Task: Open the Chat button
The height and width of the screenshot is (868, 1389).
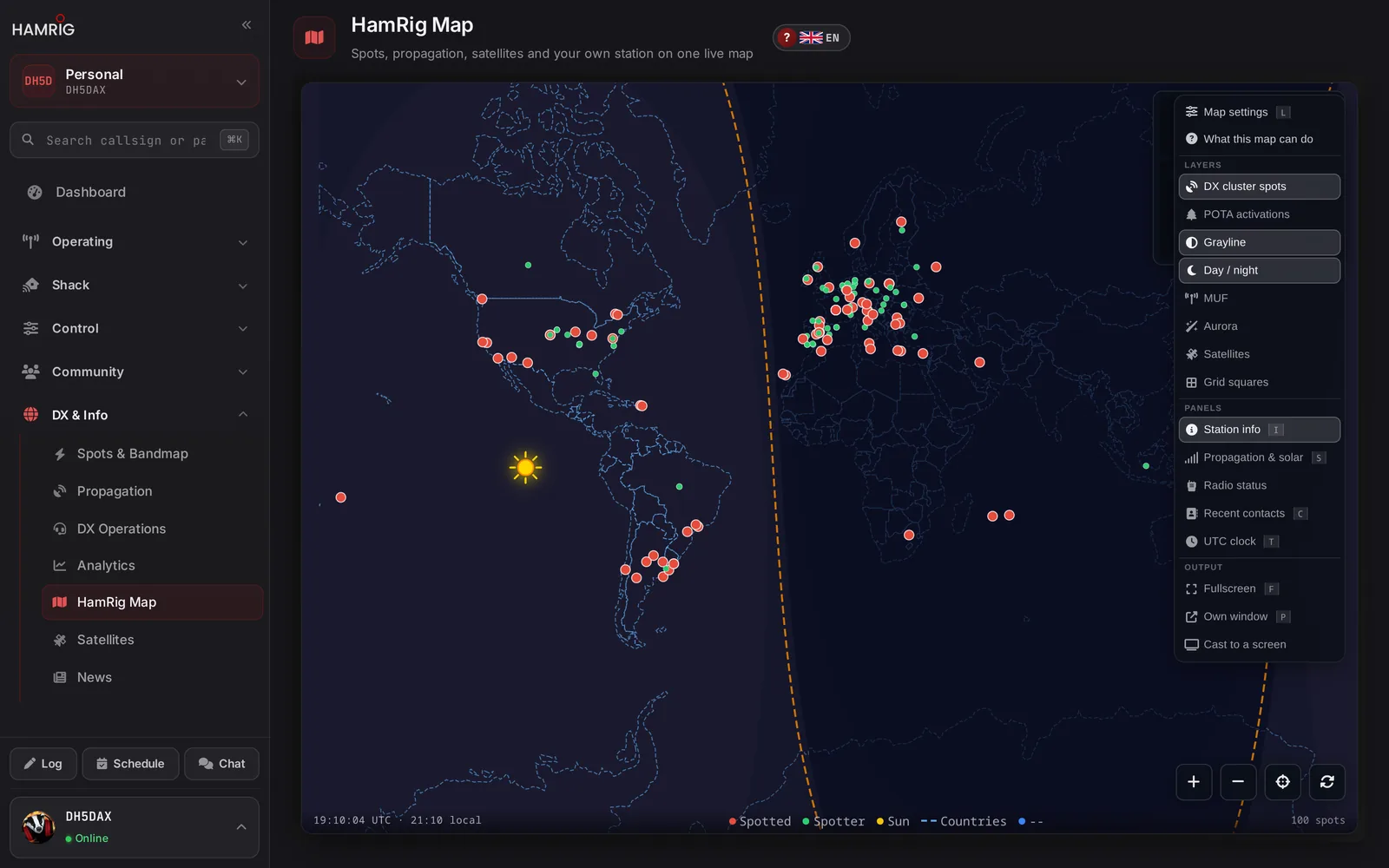Action: click(x=221, y=764)
